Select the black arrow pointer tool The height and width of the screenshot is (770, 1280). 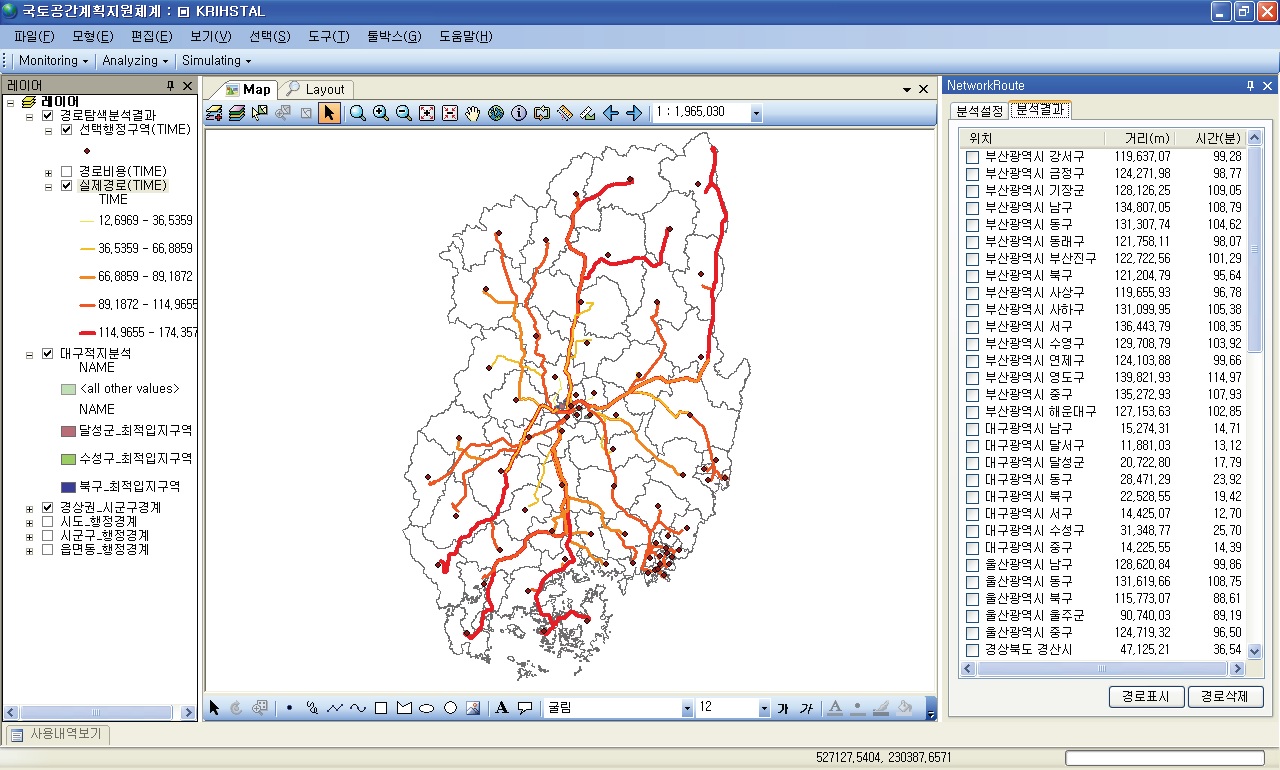(x=329, y=113)
